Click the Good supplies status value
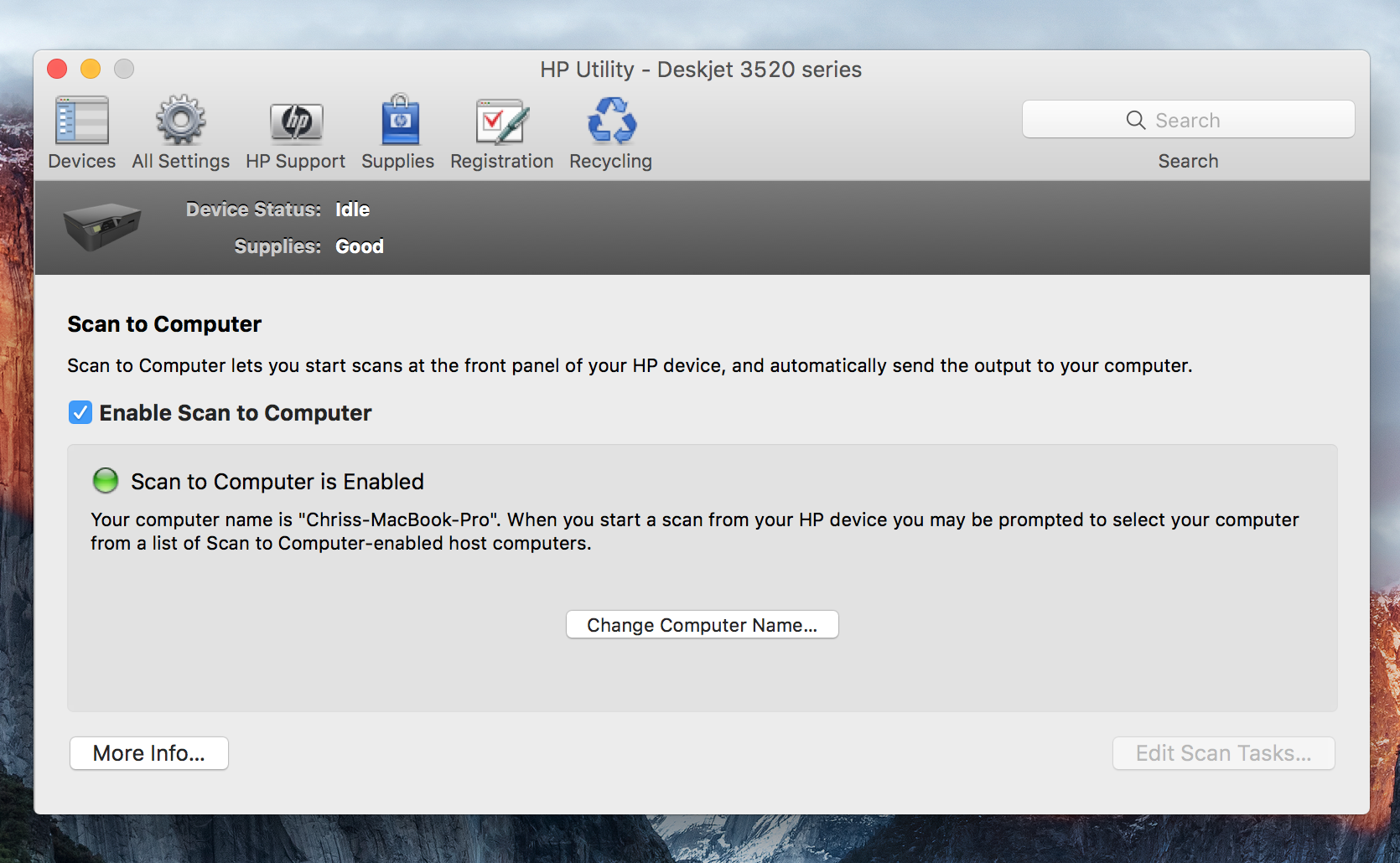 click(x=360, y=246)
